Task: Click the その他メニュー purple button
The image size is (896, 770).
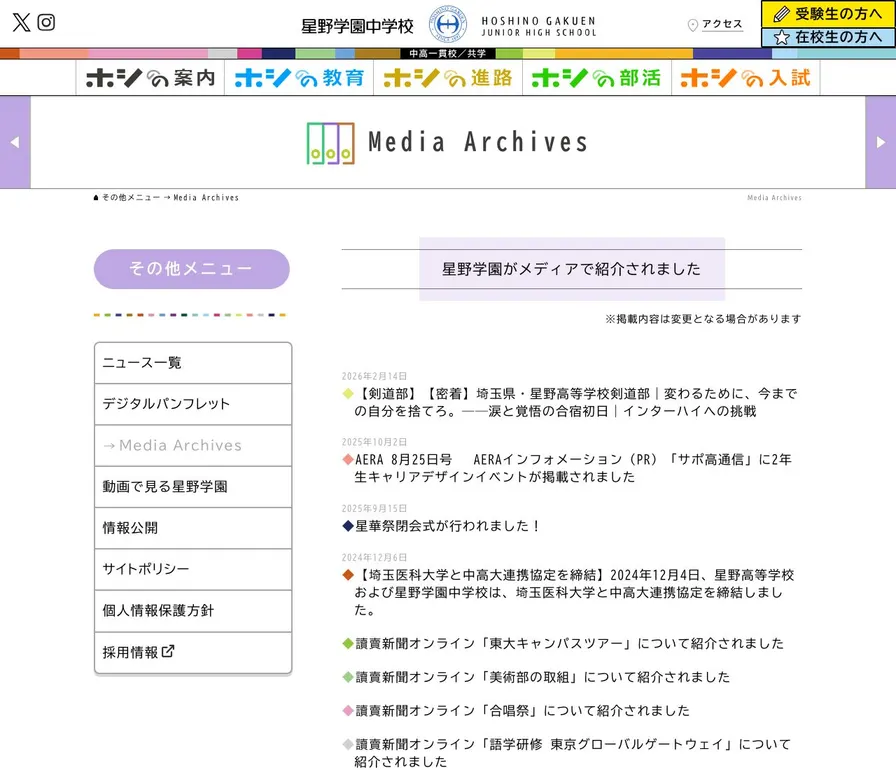Action: 191,268
